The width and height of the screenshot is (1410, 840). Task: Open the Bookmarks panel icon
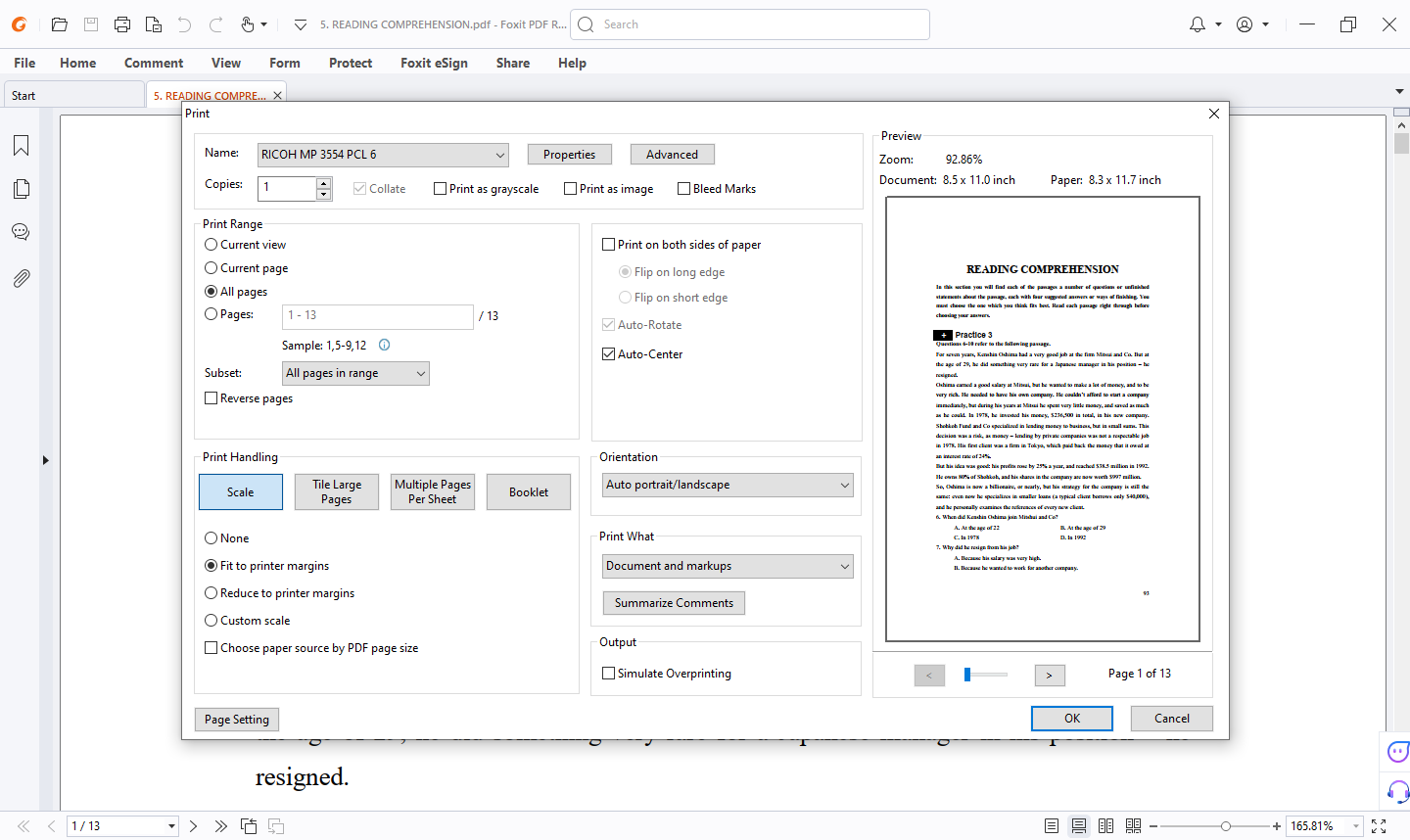pos(21,146)
